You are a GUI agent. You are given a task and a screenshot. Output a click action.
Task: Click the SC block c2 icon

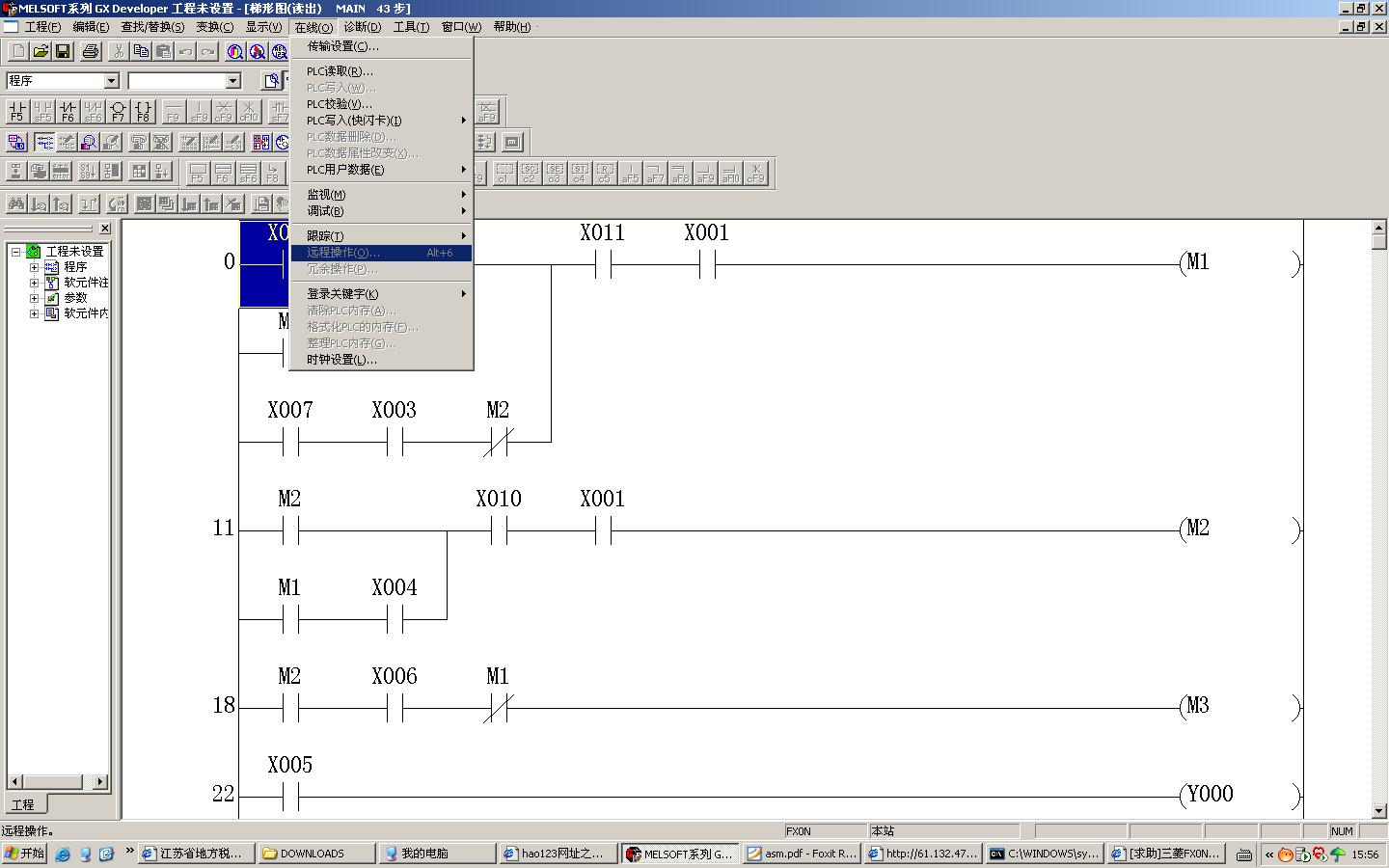[529, 173]
